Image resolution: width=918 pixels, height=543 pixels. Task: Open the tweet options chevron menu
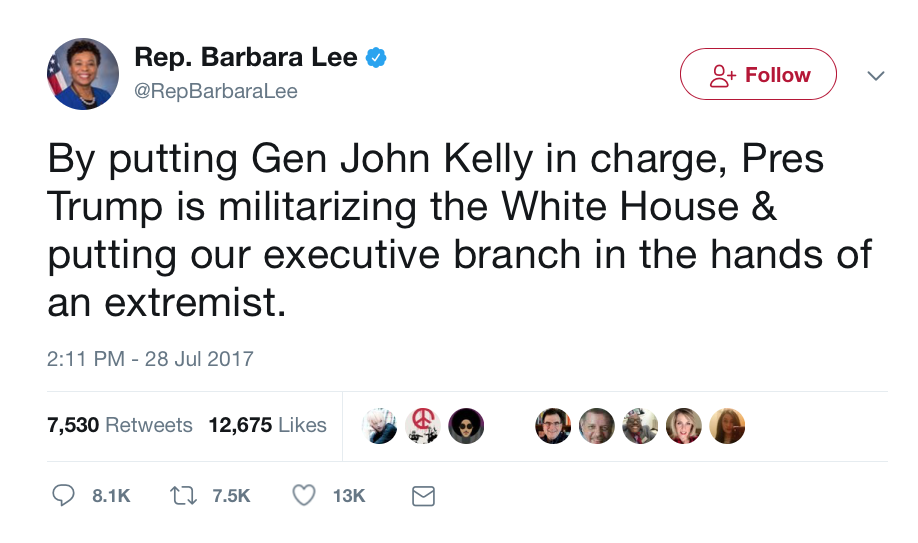(x=875, y=75)
